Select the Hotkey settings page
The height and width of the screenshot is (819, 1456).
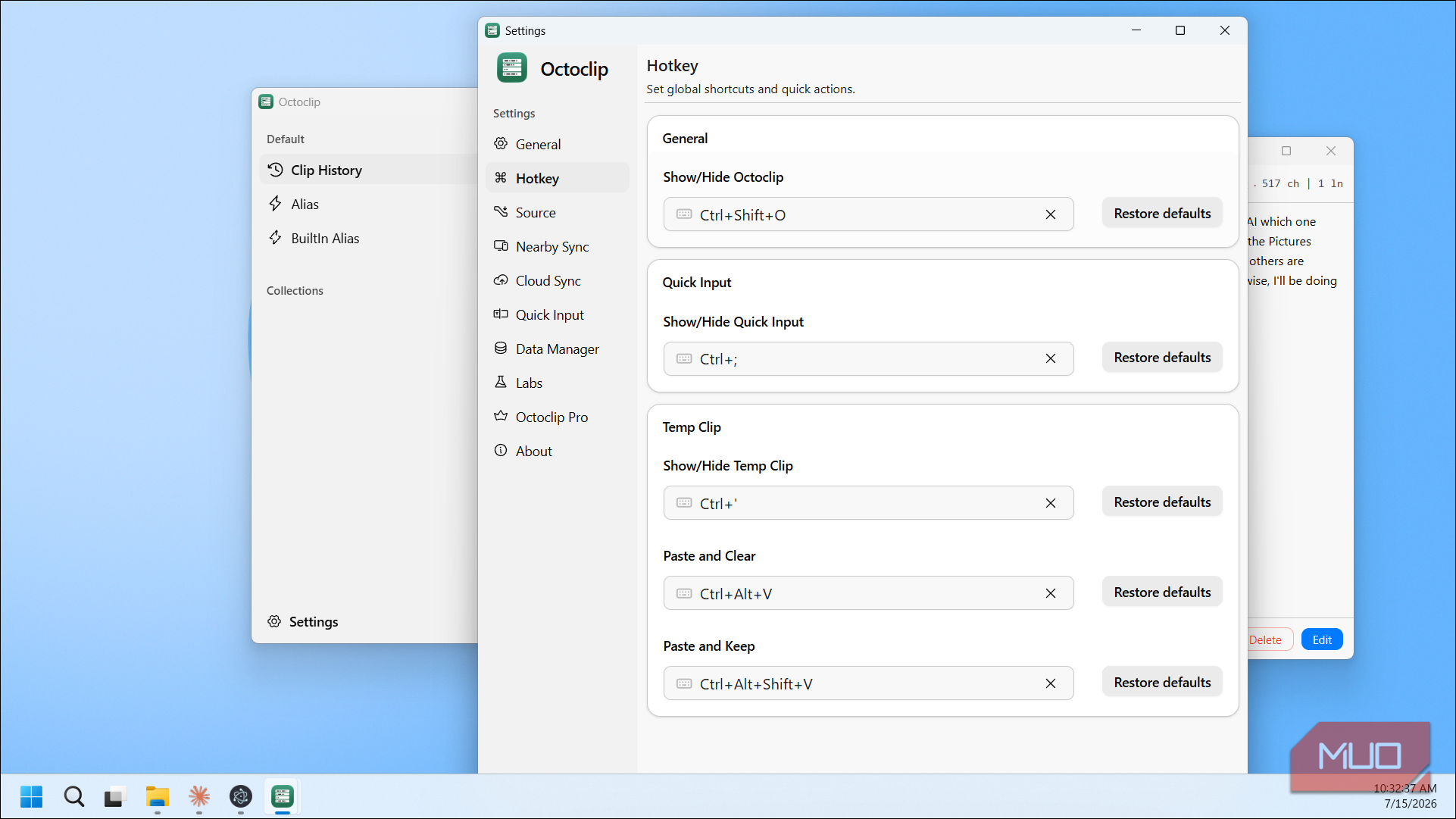coord(557,178)
